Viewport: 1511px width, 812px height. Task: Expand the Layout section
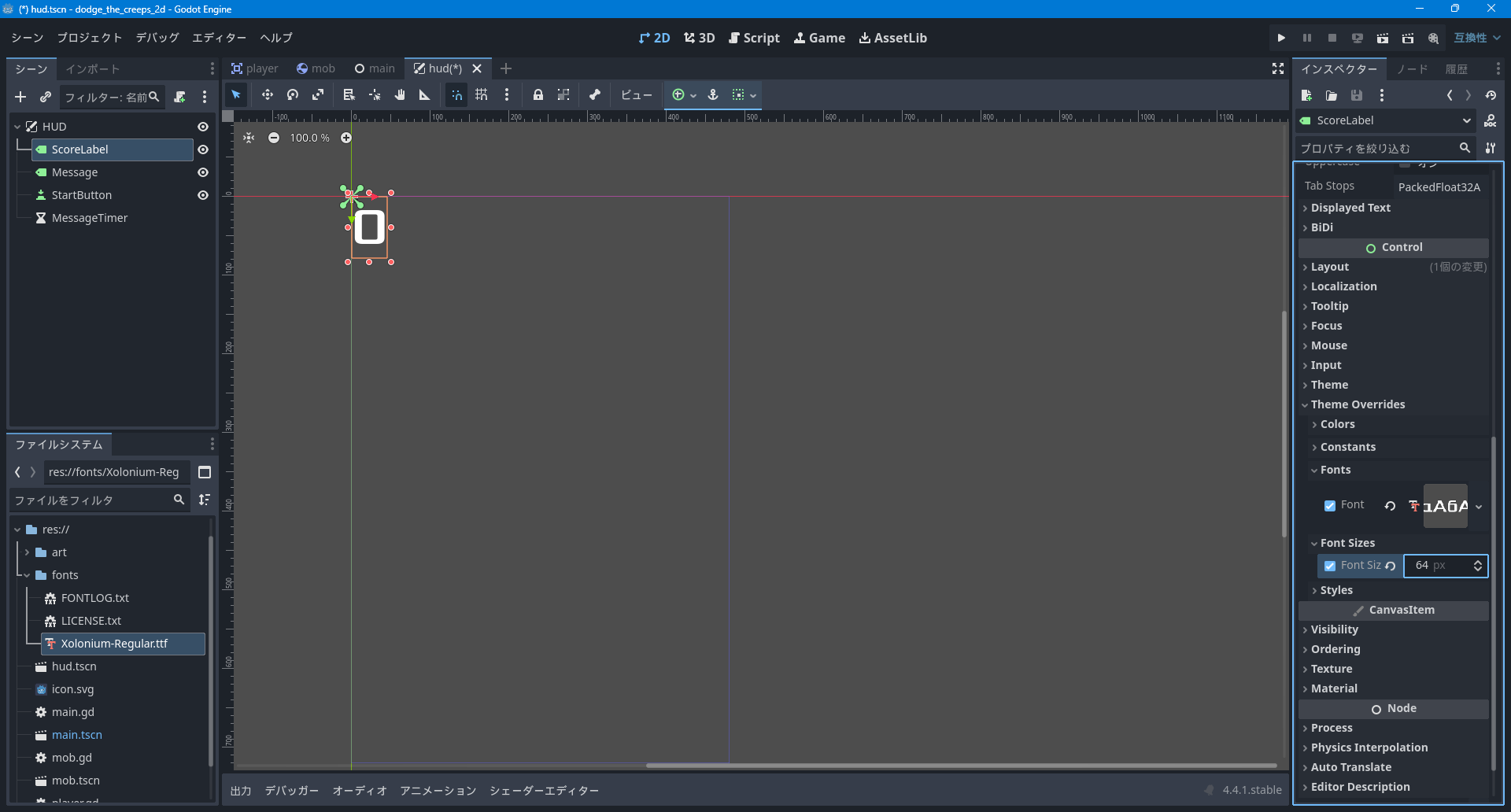click(1393, 267)
